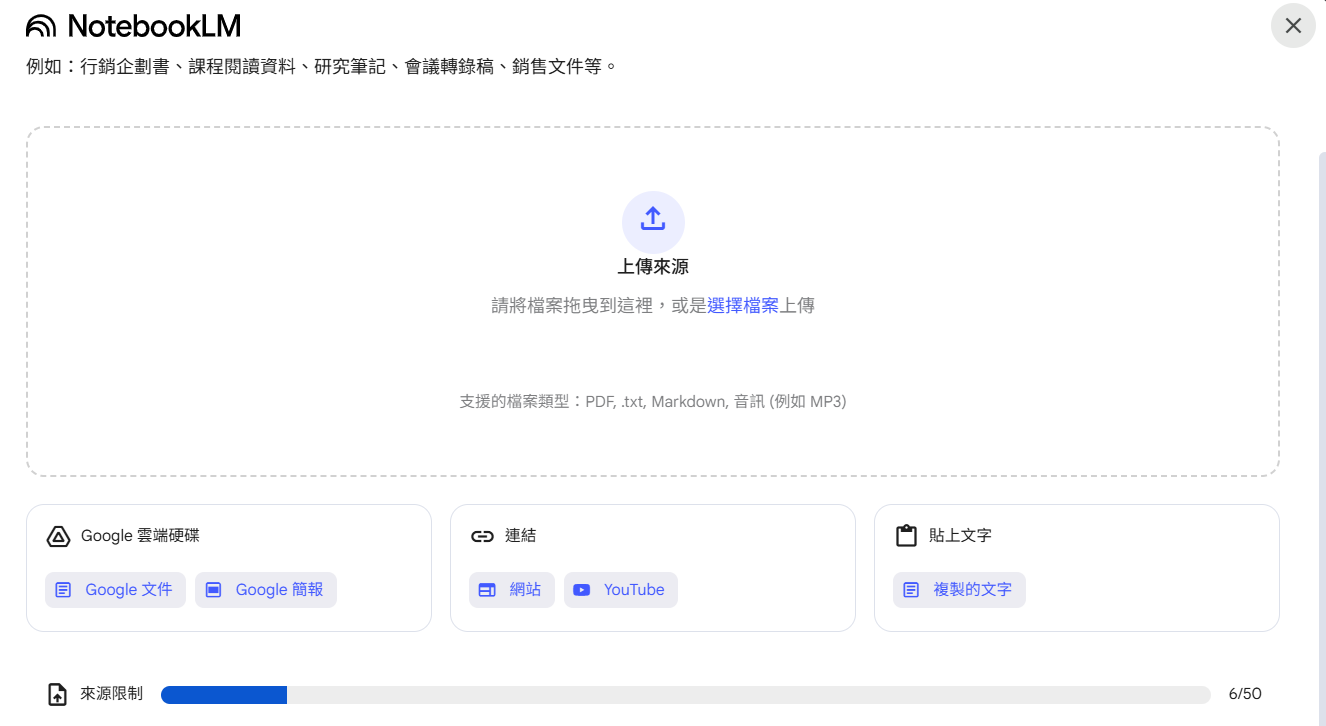Click the NotebookLM logo icon
Image resolution: width=1326 pixels, height=726 pixels.
click(41, 26)
